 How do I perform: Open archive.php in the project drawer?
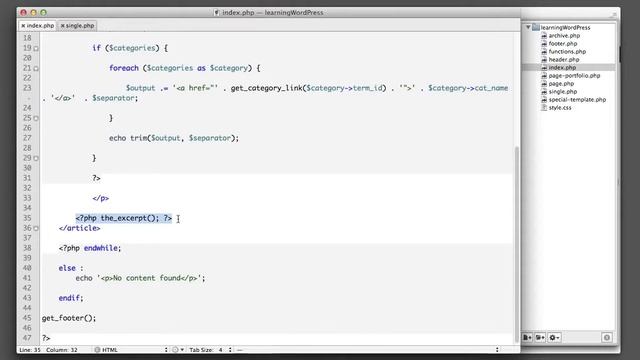(x=564, y=36)
